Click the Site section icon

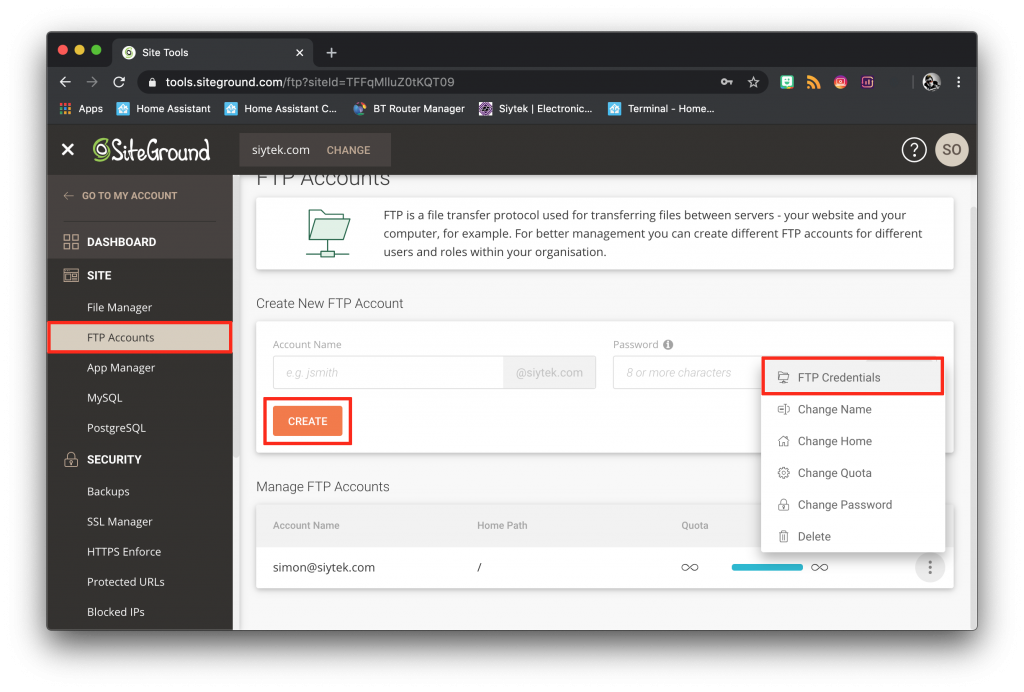(71, 275)
